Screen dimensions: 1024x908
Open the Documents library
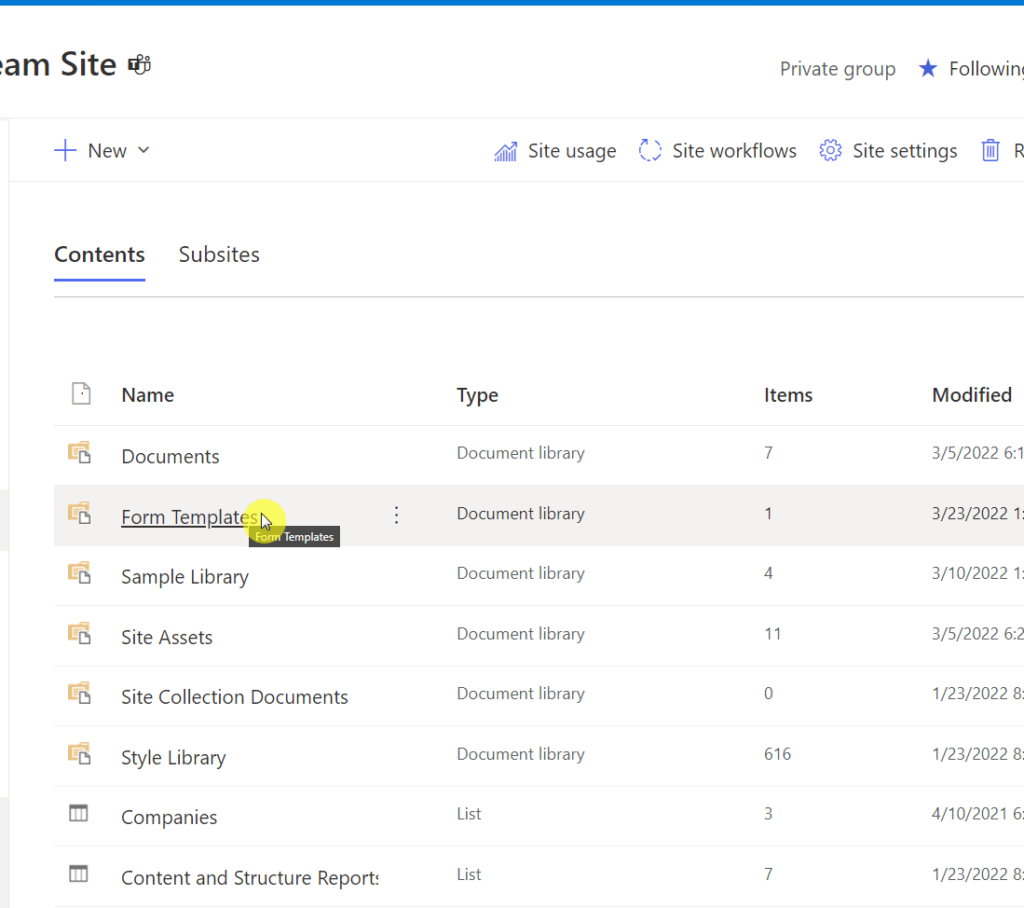point(170,456)
